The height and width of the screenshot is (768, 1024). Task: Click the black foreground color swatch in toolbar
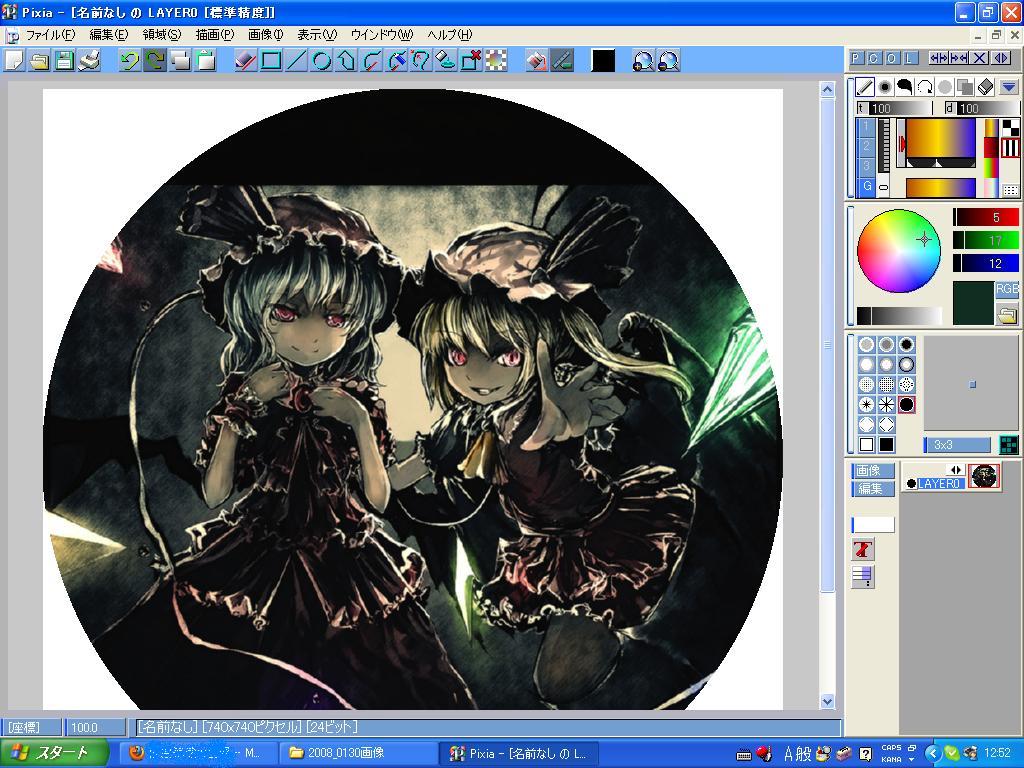coord(603,61)
